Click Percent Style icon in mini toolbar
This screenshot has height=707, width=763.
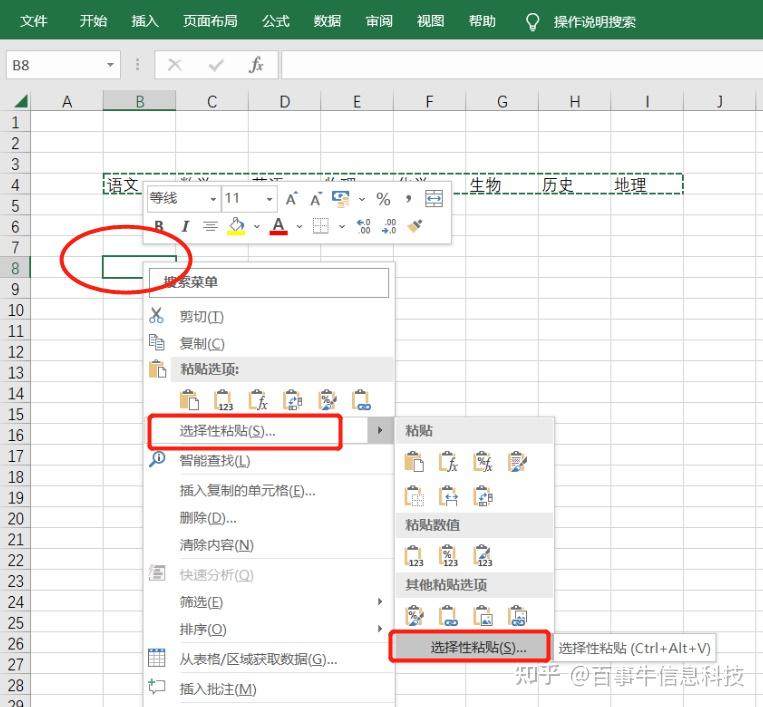(383, 199)
